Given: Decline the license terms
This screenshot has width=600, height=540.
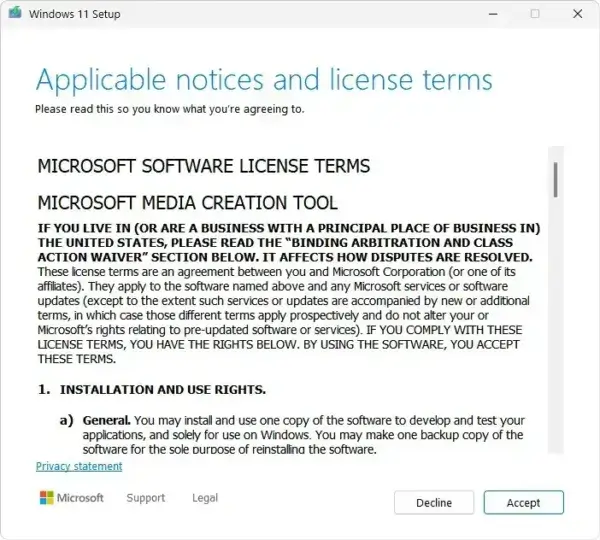Looking at the screenshot, I should (x=434, y=502).
